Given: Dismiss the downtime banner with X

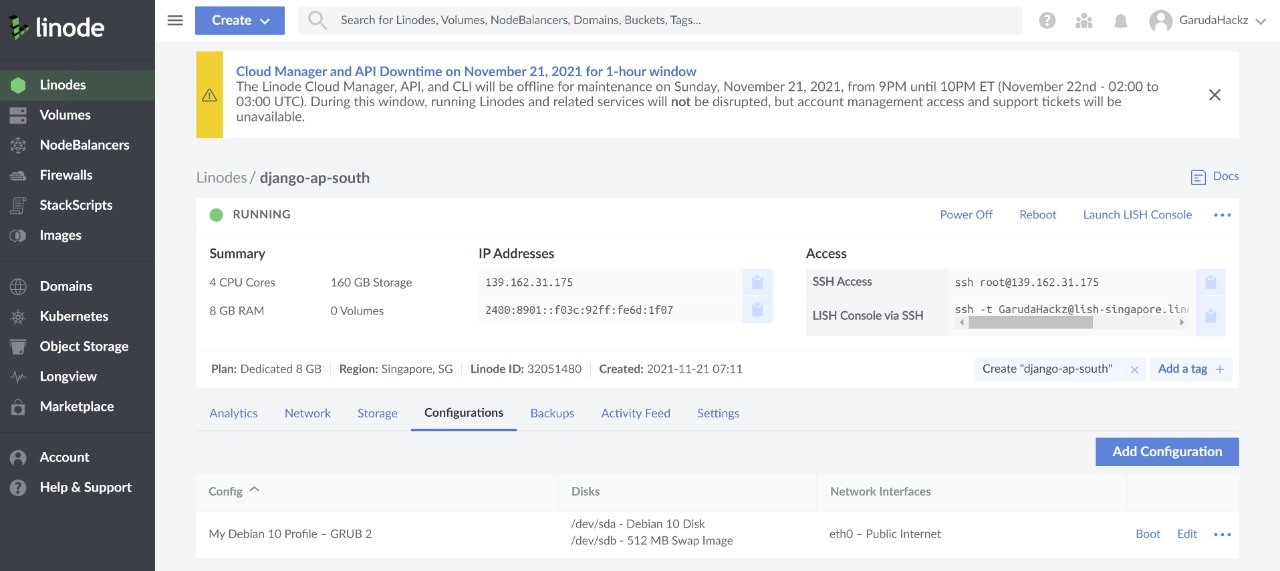Looking at the screenshot, I should click(x=1214, y=95).
